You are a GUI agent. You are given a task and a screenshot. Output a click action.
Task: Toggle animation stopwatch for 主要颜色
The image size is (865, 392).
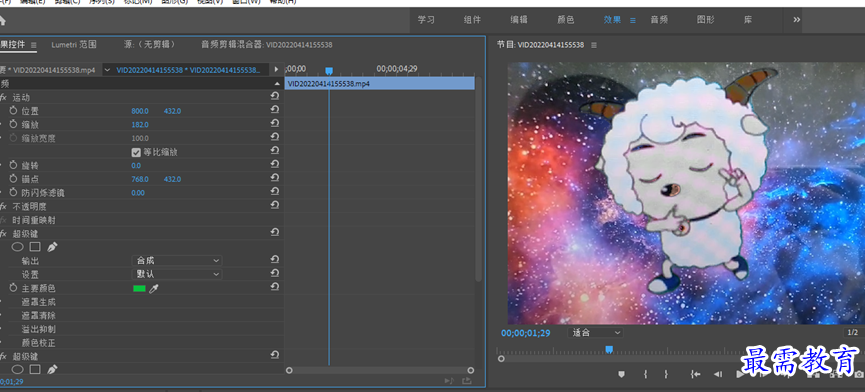point(14,288)
